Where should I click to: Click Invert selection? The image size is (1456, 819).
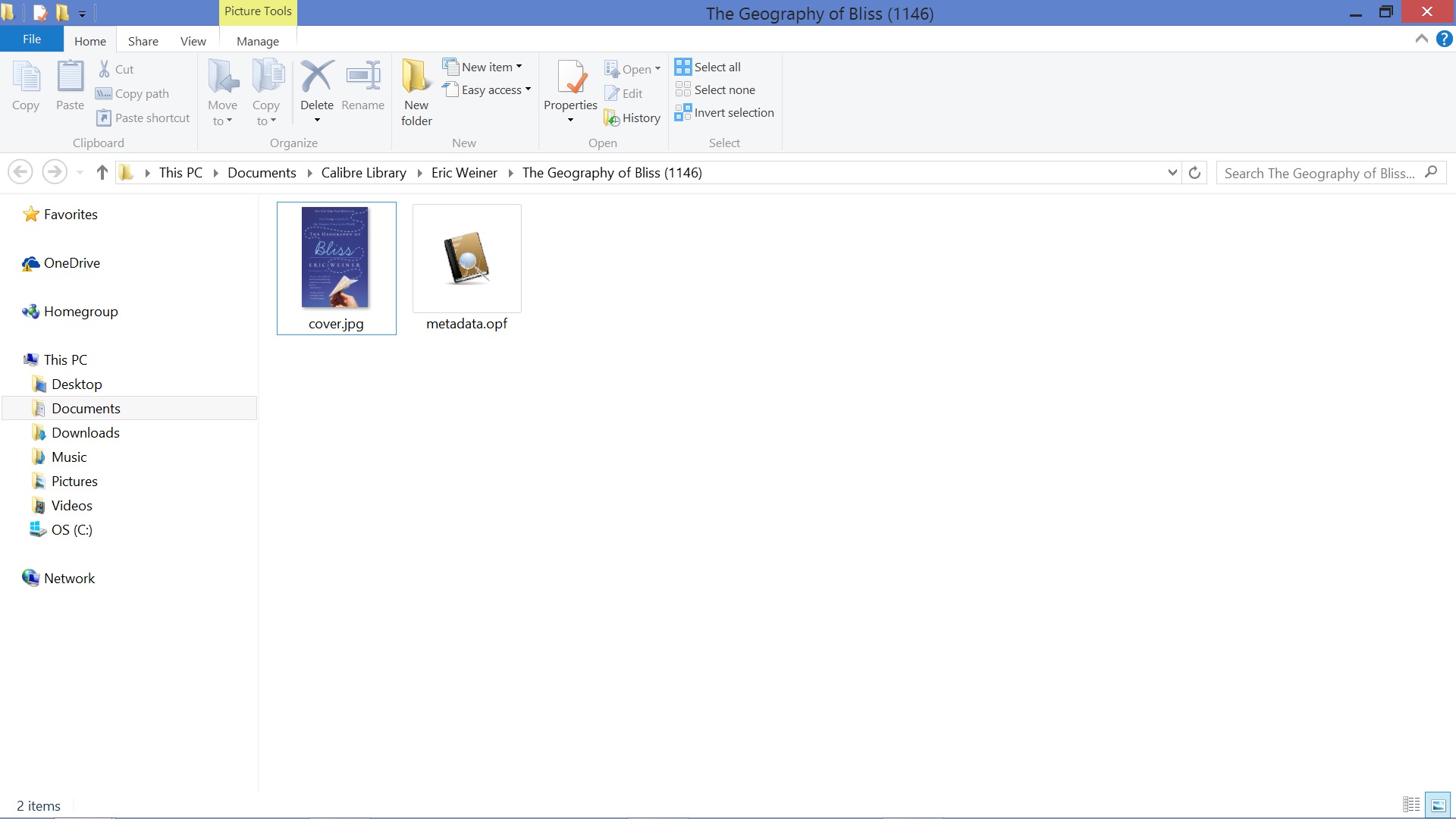724,112
